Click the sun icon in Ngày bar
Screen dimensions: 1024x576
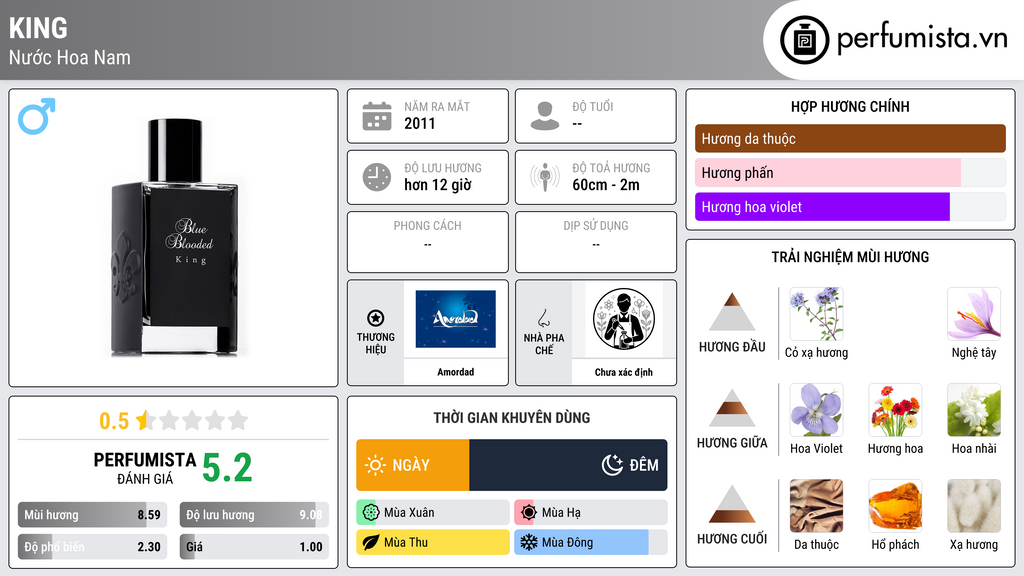click(x=375, y=465)
